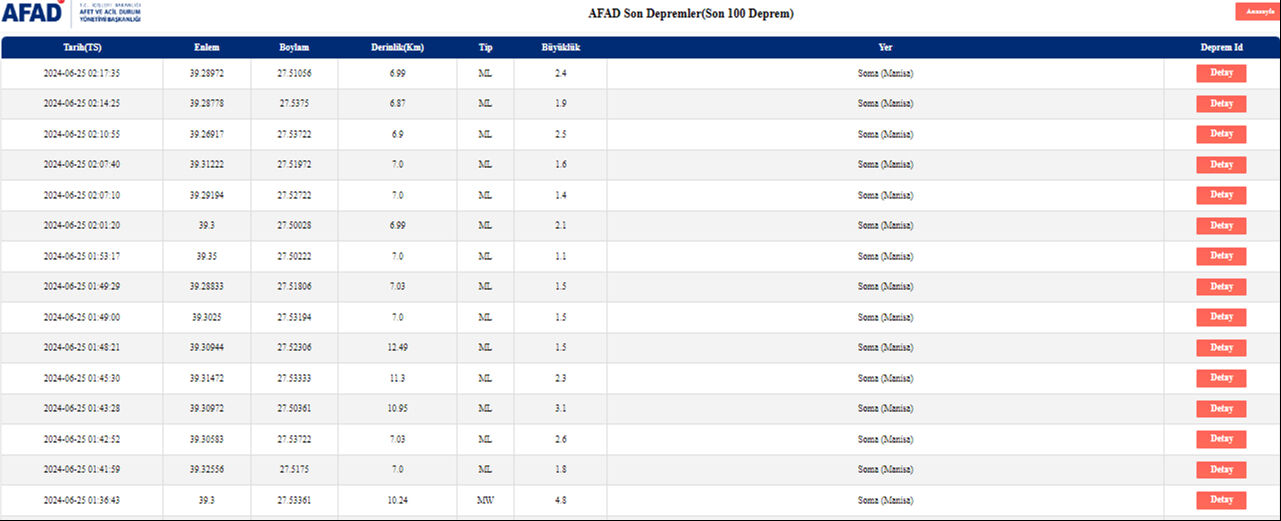
Task: Click the Deprem Id column header
Action: coord(1221,47)
